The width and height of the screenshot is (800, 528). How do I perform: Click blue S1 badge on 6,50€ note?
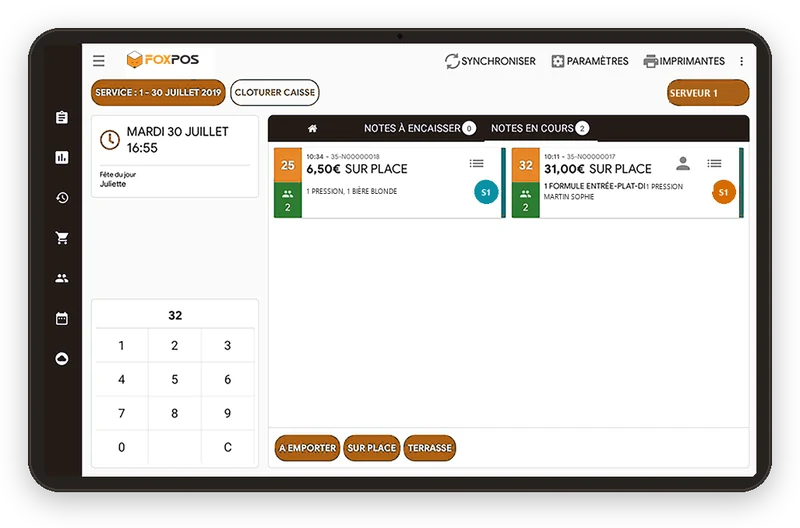486,192
